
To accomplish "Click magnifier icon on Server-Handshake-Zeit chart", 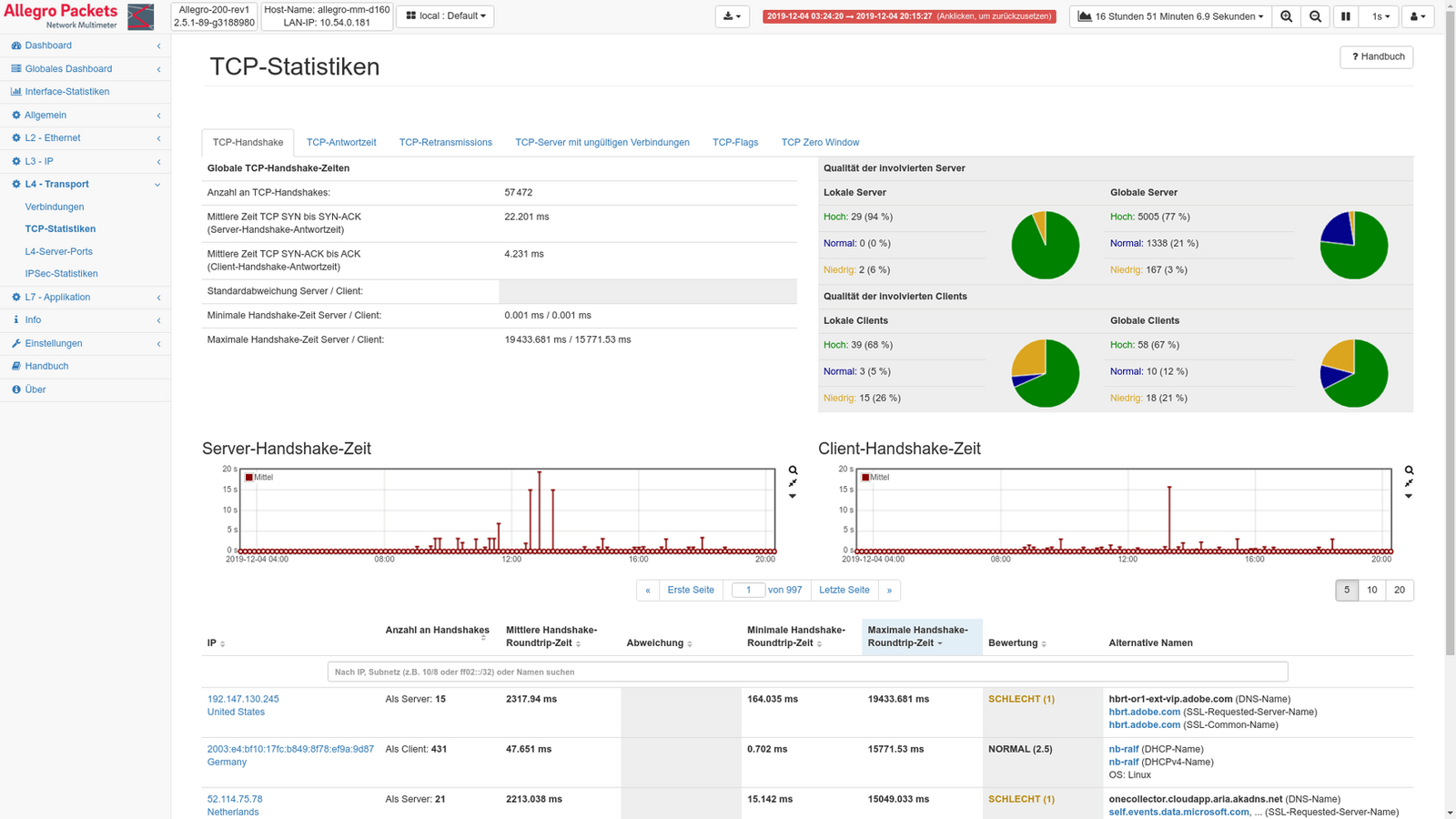I will coord(793,470).
